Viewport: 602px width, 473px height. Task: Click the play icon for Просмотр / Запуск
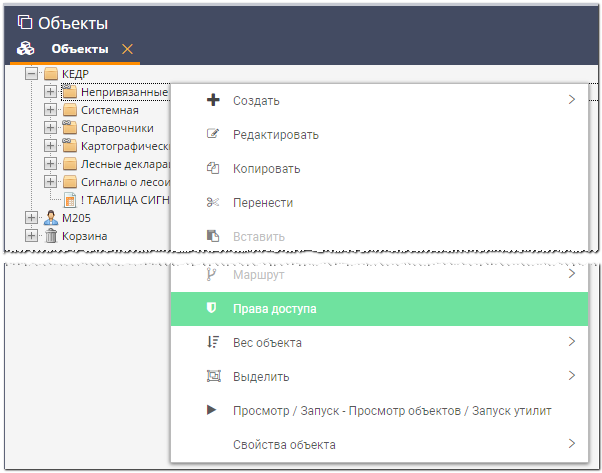point(212,410)
